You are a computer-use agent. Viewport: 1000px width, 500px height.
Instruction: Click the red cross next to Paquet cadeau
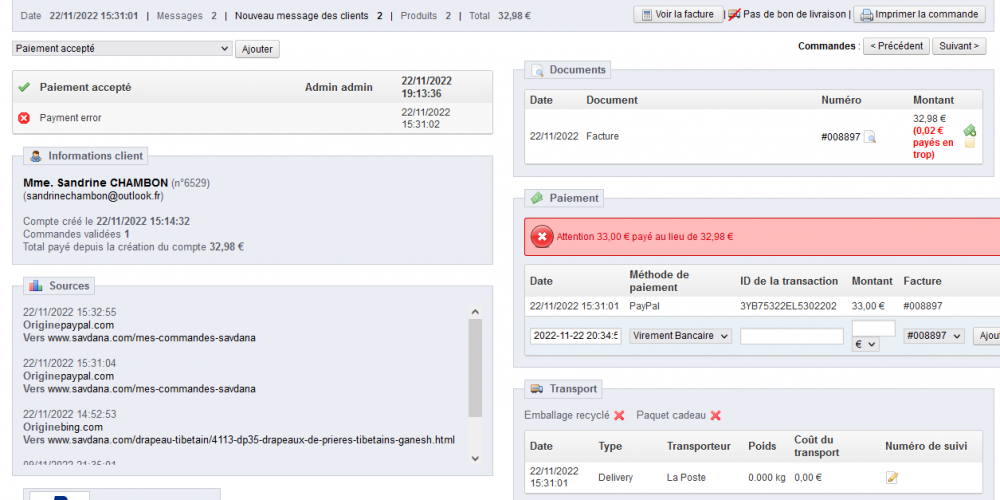click(716, 416)
